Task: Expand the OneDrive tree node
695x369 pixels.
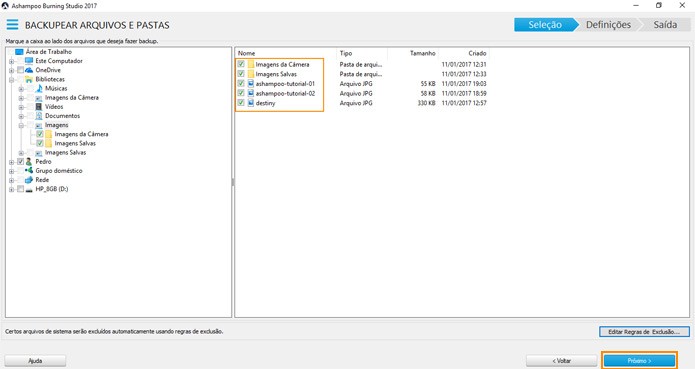Action: click(x=12, y=70)
